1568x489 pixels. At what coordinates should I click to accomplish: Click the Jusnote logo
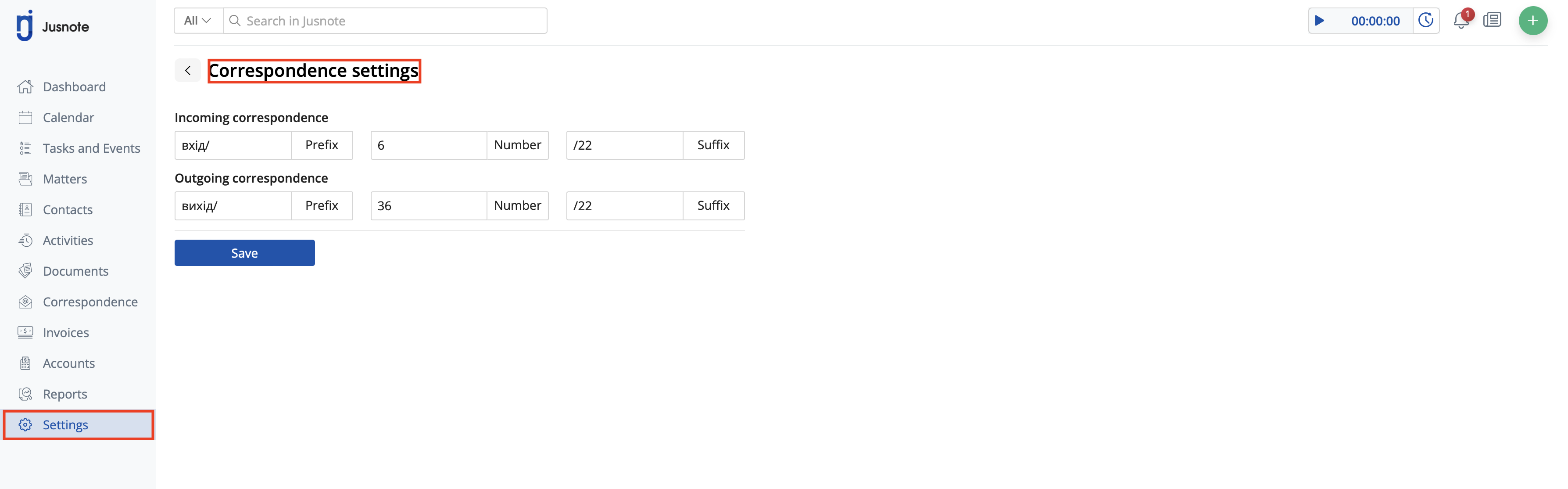point(52,26)
